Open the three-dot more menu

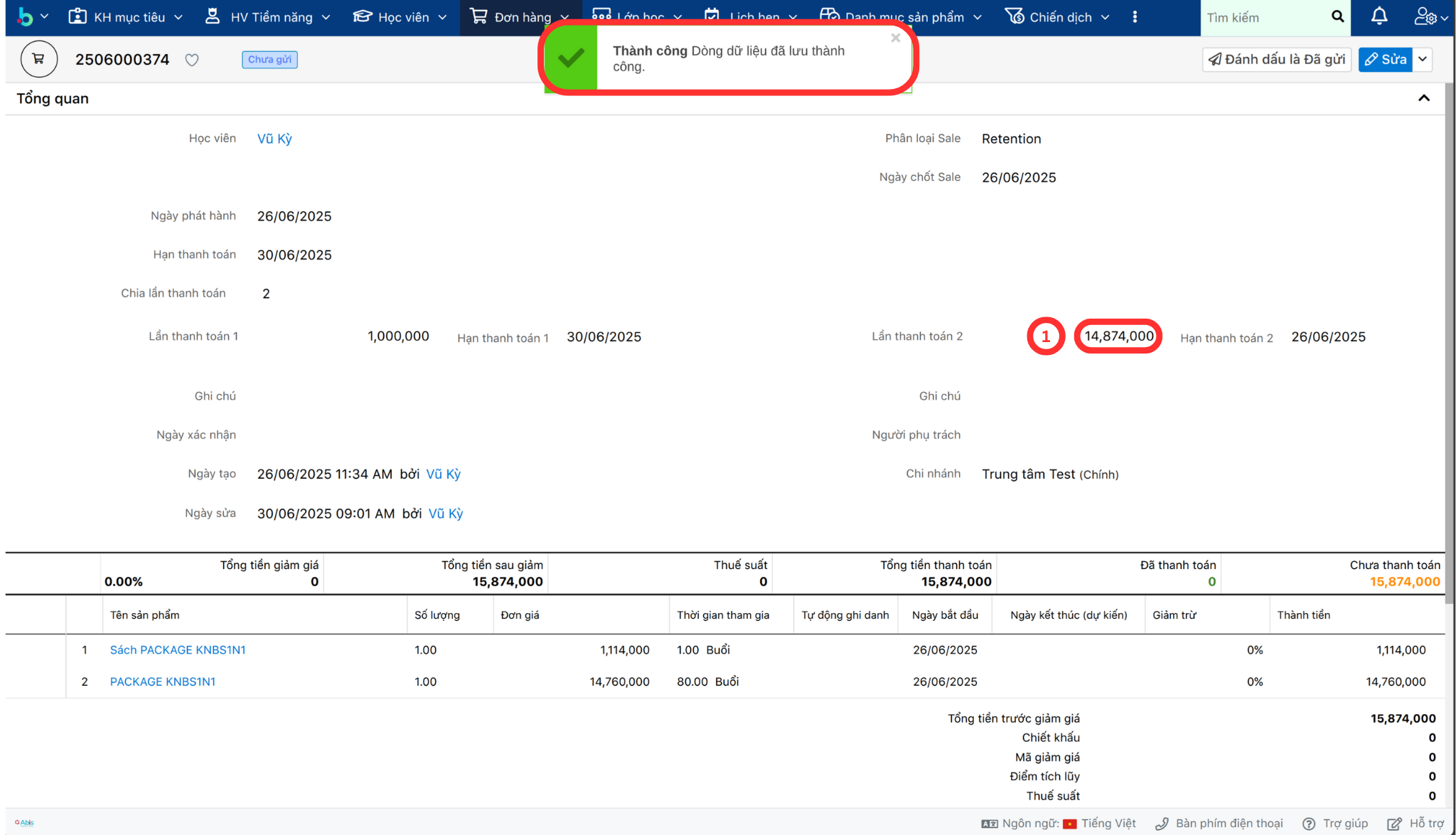[x=1135, y=16]
